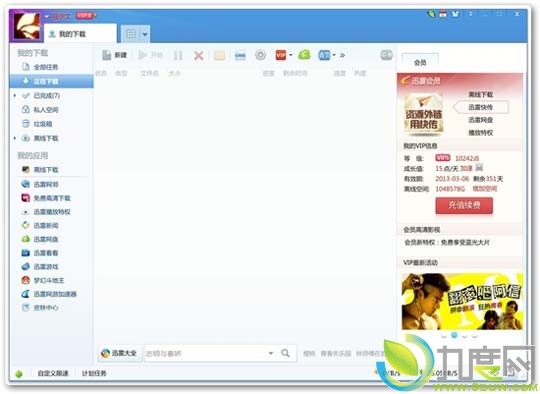Screen dimensions: 540x394
Task: Open the 免费高清下载 app
Action: 52,198
